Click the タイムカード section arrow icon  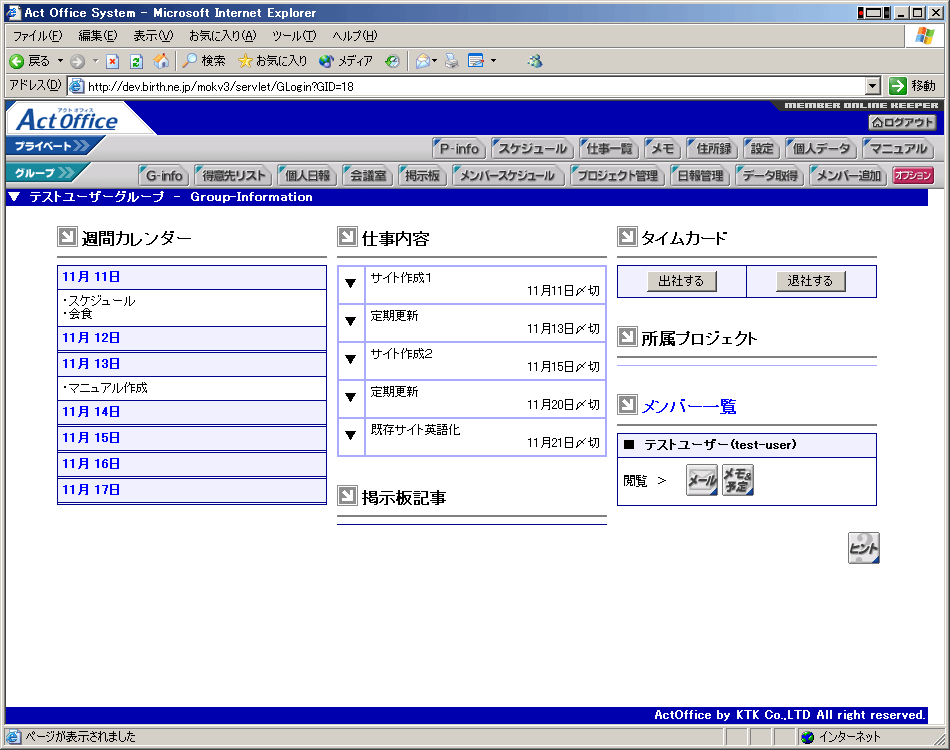(627, 237)
